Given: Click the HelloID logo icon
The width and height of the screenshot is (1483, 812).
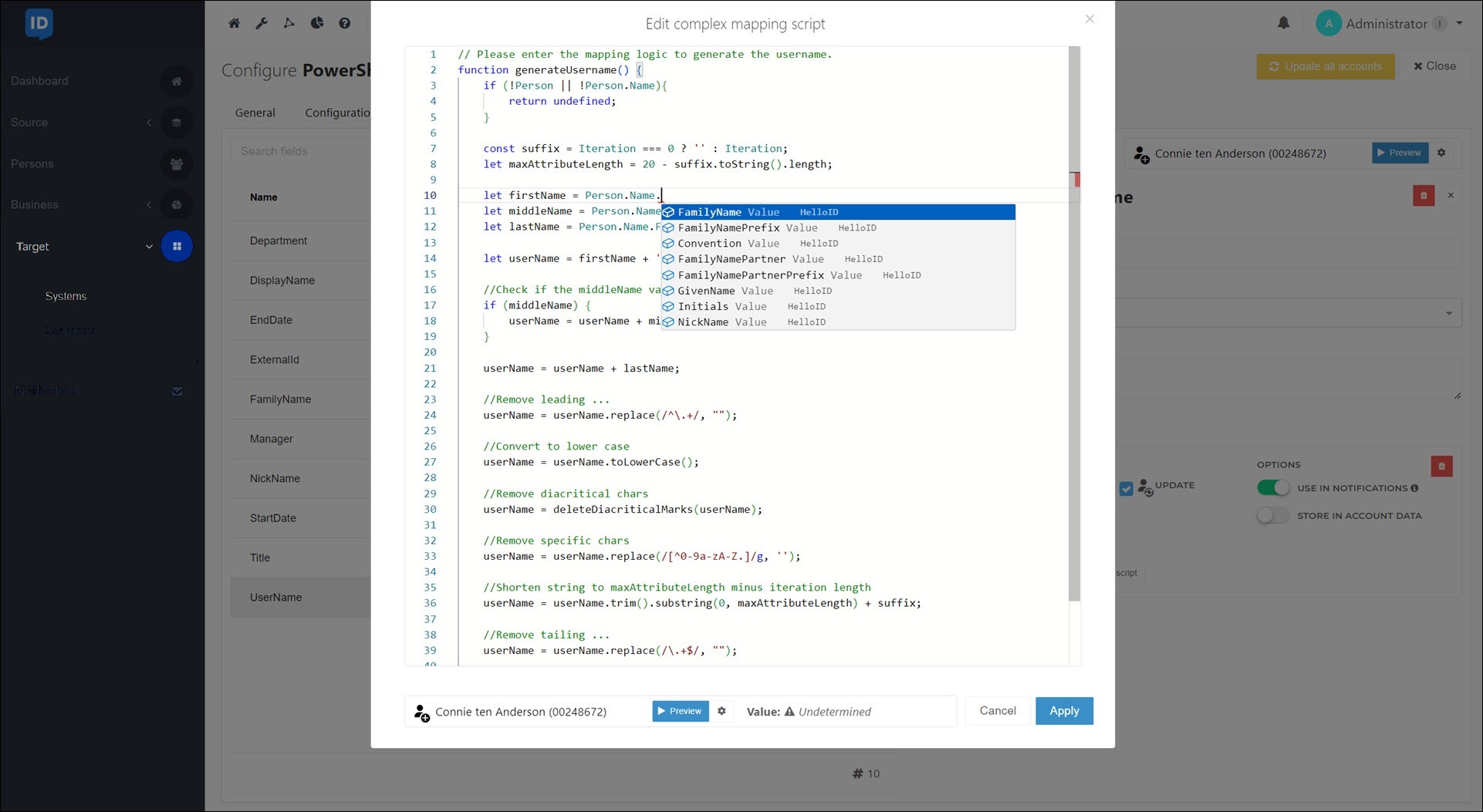Looking at the screenshot, I should point(39,24).
